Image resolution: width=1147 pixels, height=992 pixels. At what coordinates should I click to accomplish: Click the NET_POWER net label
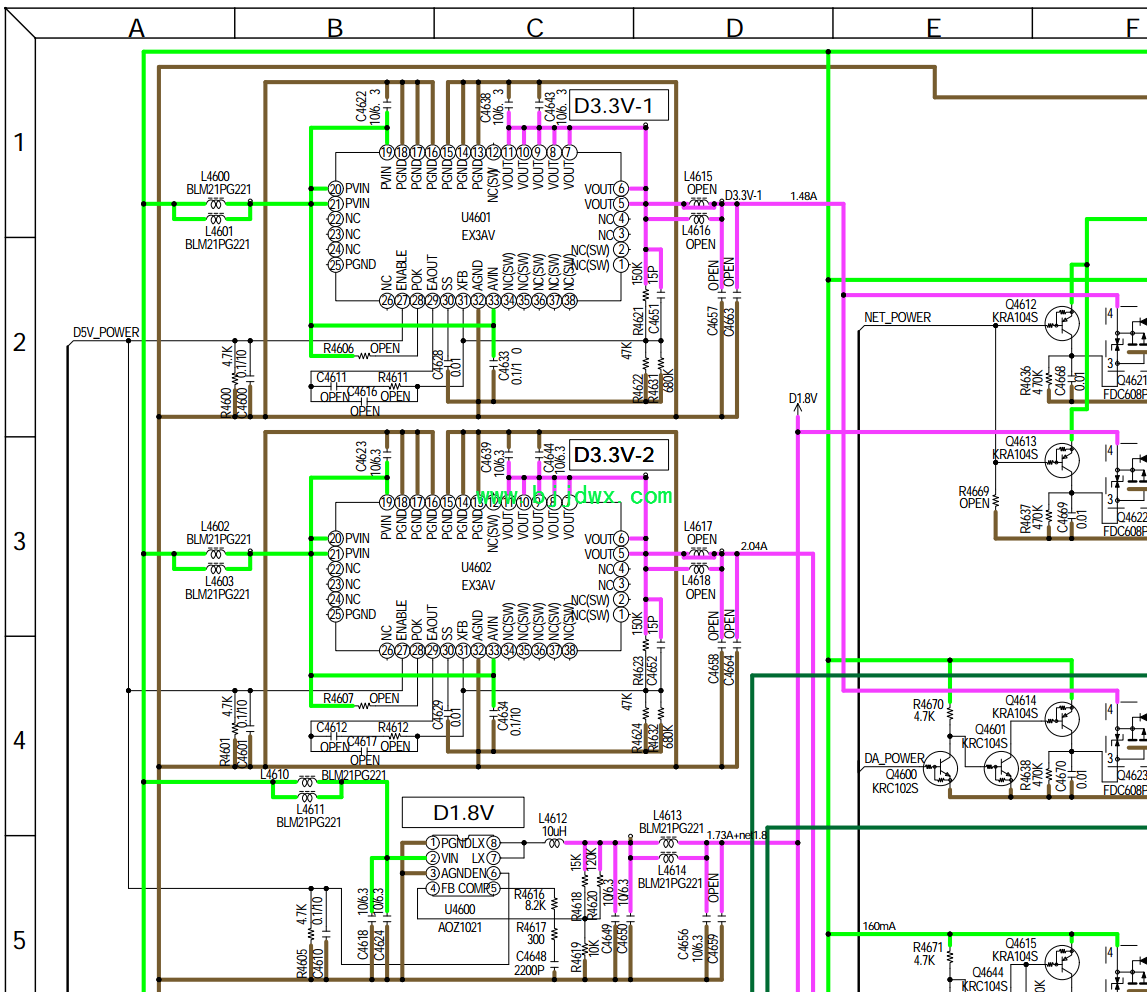(898, 317)
